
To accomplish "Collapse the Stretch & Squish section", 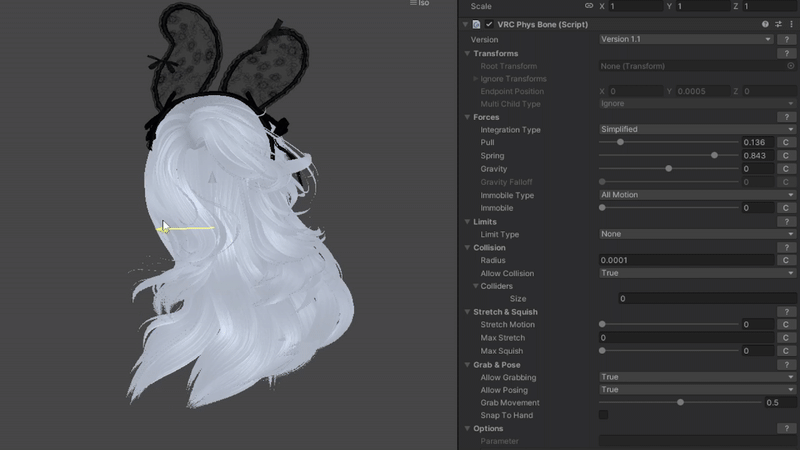I will point(467,312).
